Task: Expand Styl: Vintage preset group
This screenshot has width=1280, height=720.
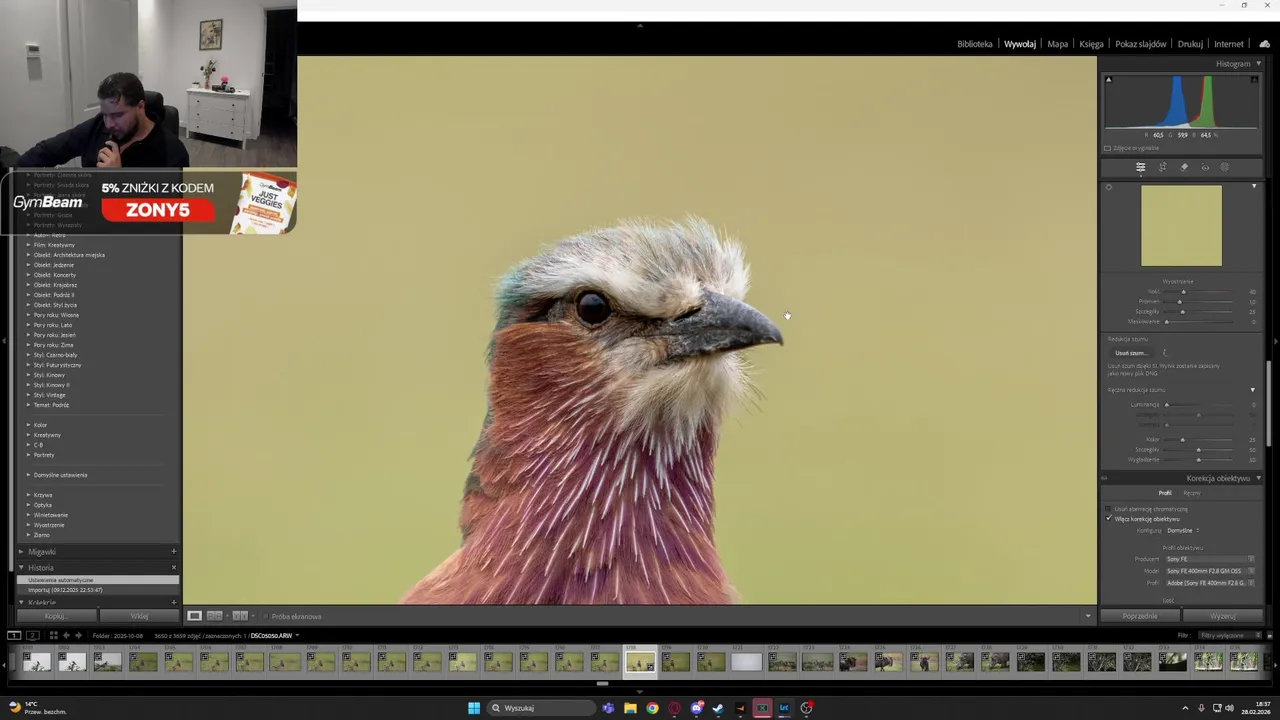Action: 28,395
